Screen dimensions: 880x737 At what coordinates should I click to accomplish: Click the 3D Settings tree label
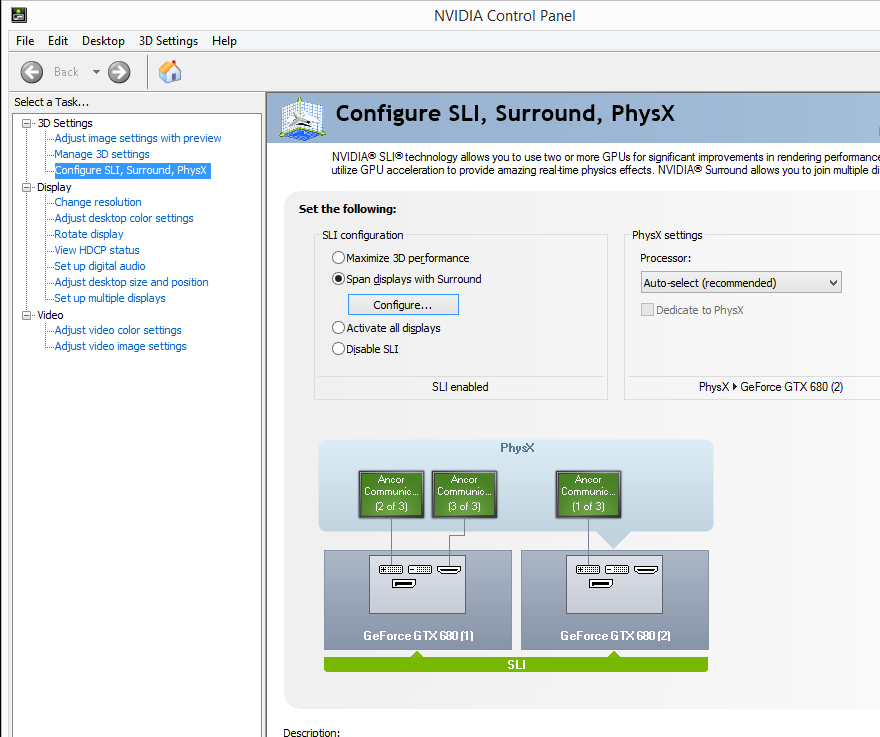pyautogui.click(x=65, y=123)
